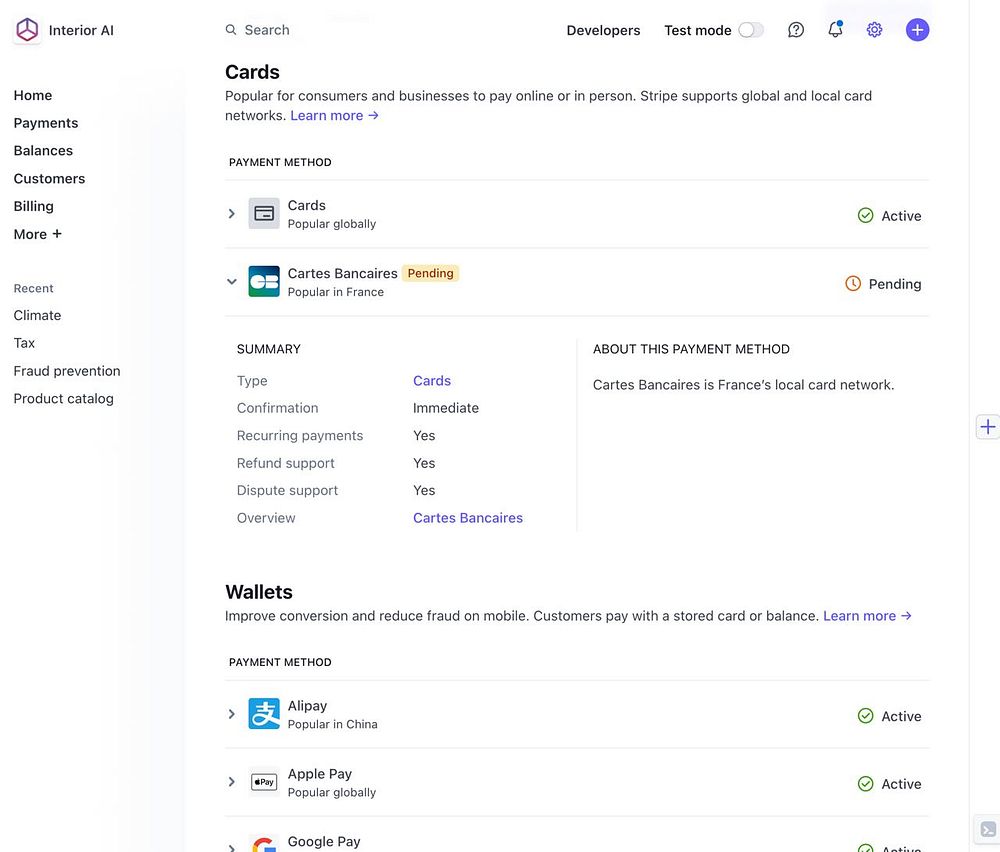
Task: Open the terminal icon at bottom right
Action: click(988, 829)
